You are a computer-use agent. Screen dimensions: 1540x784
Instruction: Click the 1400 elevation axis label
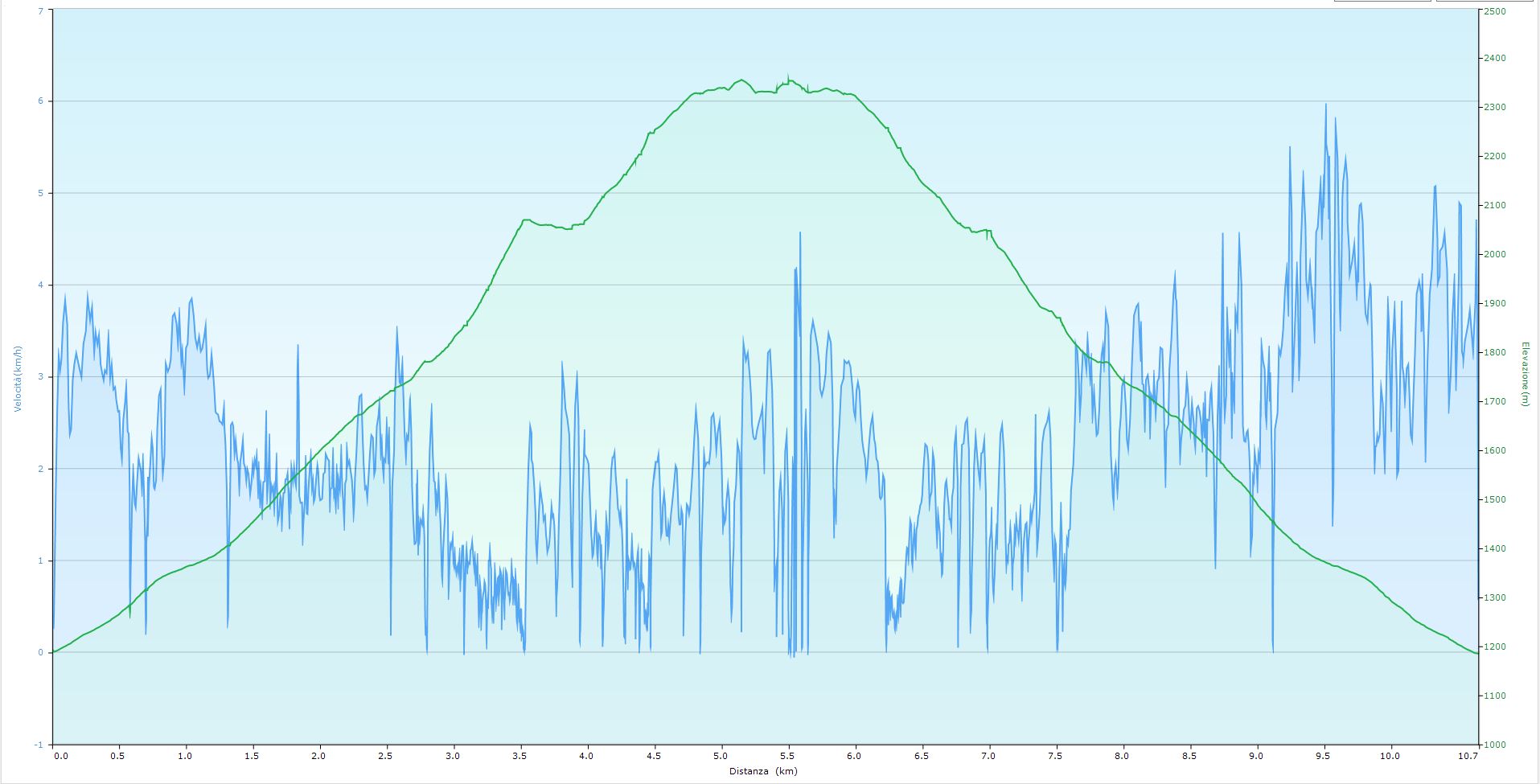pyautogui.click(x=1496, y=548)
